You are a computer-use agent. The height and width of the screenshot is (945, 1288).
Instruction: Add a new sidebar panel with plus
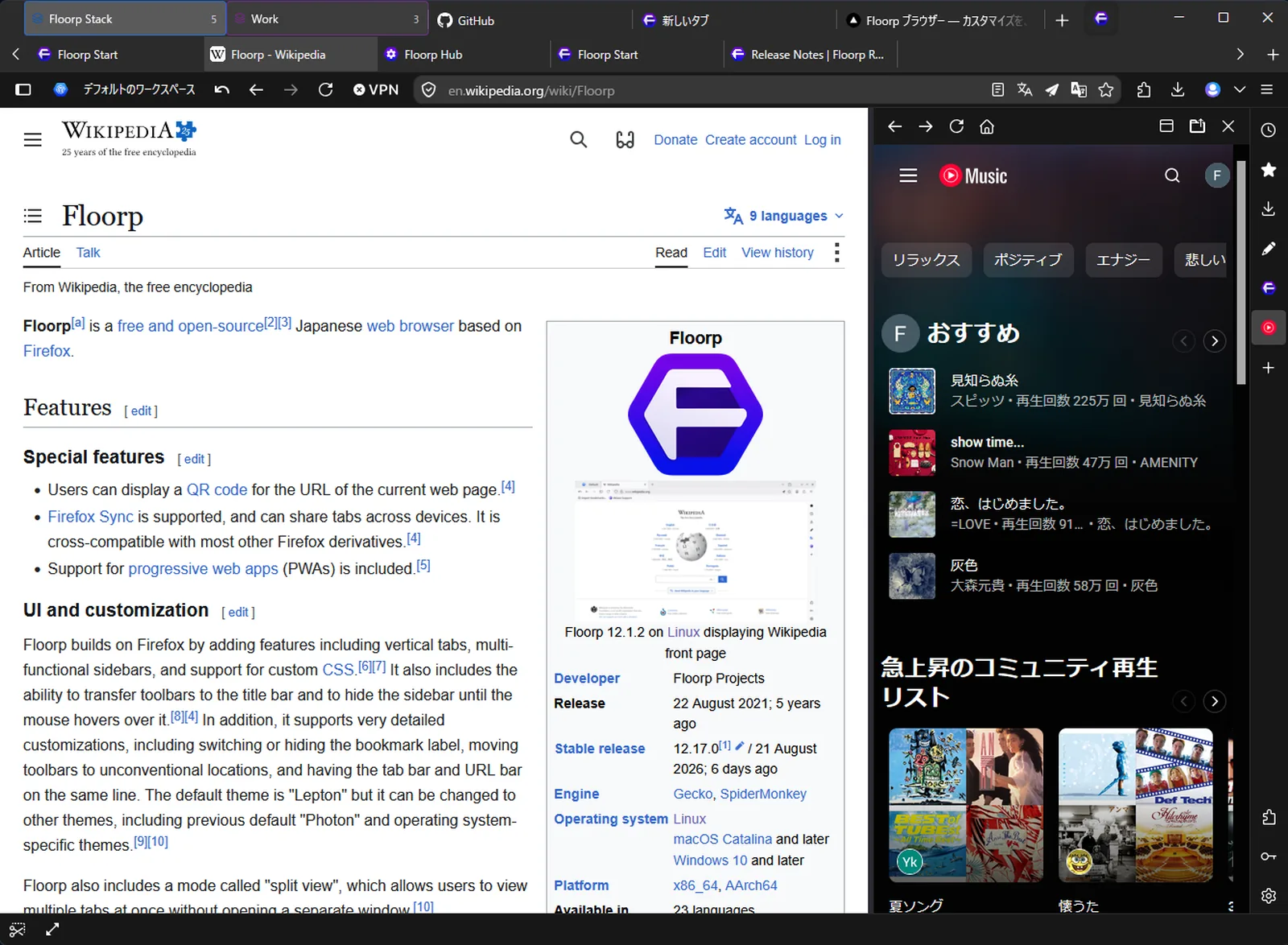click(x=1269, y=368)
